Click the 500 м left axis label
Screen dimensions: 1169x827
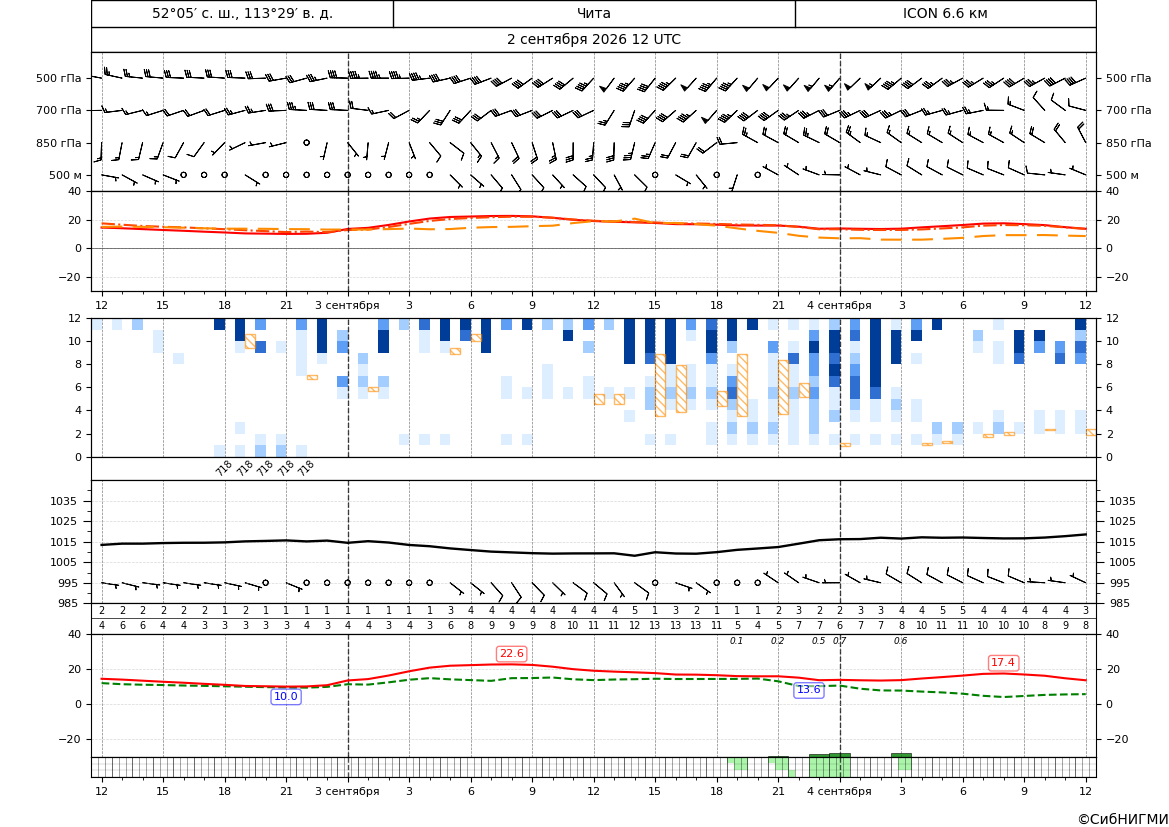click(x=66, y=175)
